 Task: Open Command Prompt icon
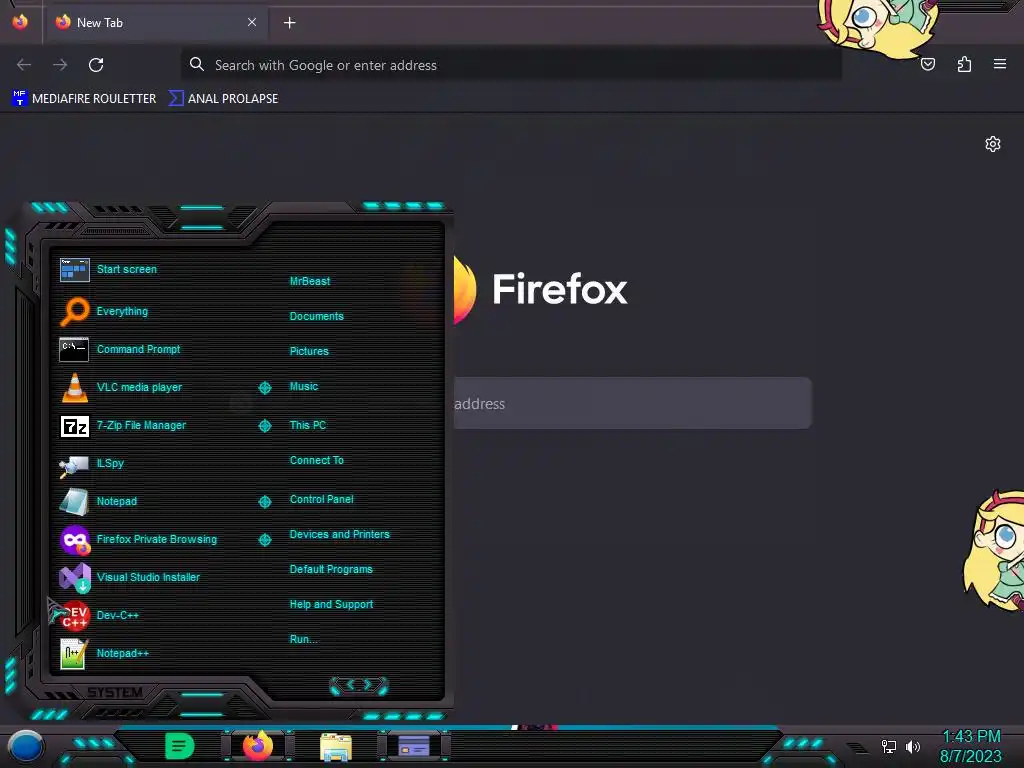[x=74, y=349]
